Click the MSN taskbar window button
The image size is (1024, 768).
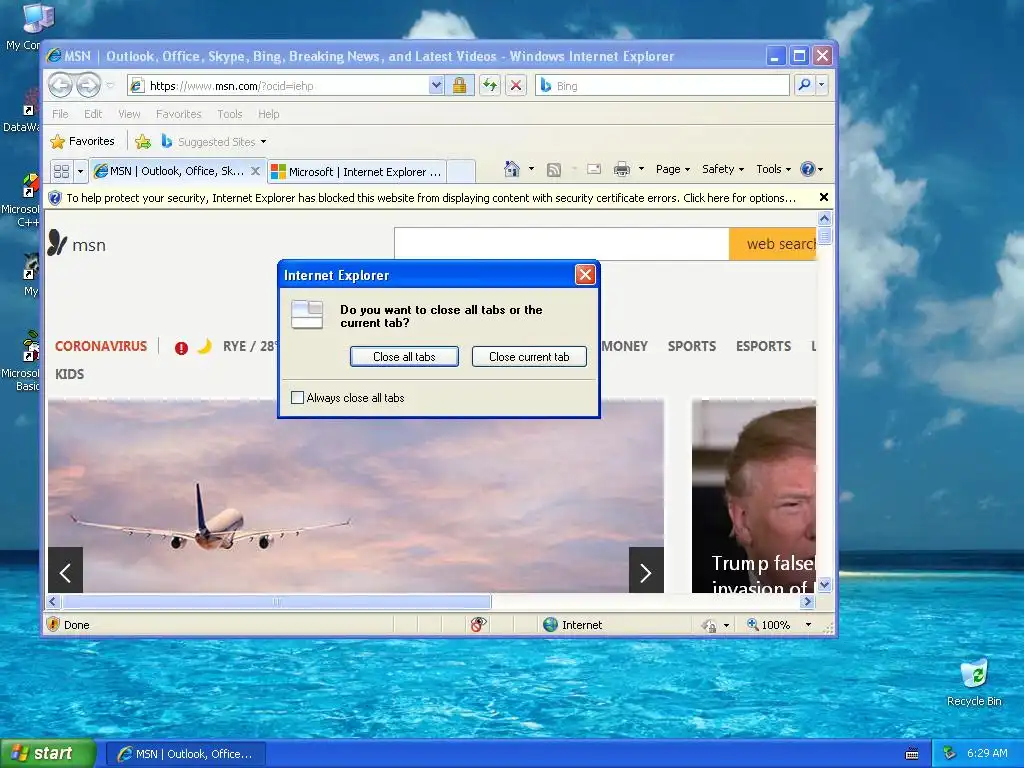(185, 754)
